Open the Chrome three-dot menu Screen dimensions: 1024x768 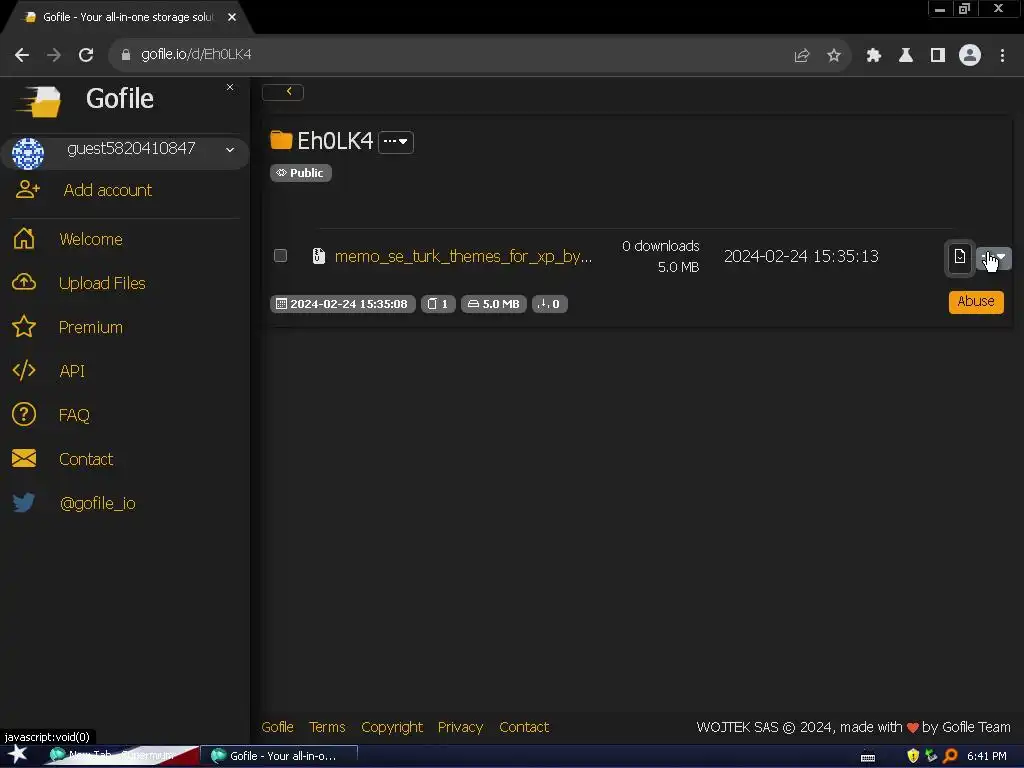pyautogui.click(x=1002, y=56)
